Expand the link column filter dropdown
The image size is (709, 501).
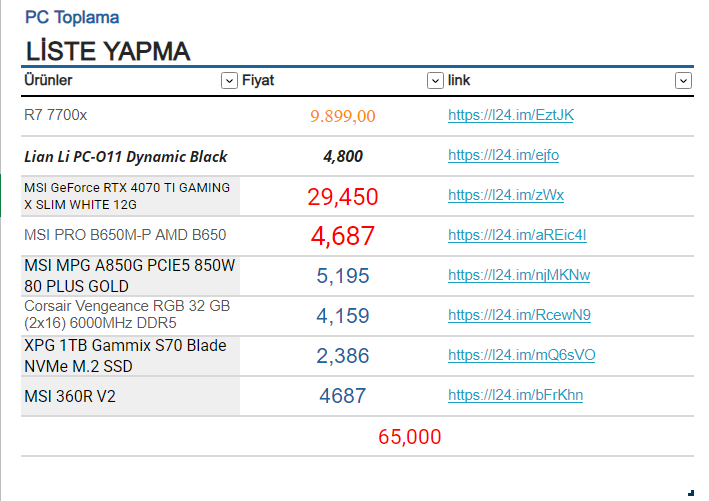tap(683, 81)
